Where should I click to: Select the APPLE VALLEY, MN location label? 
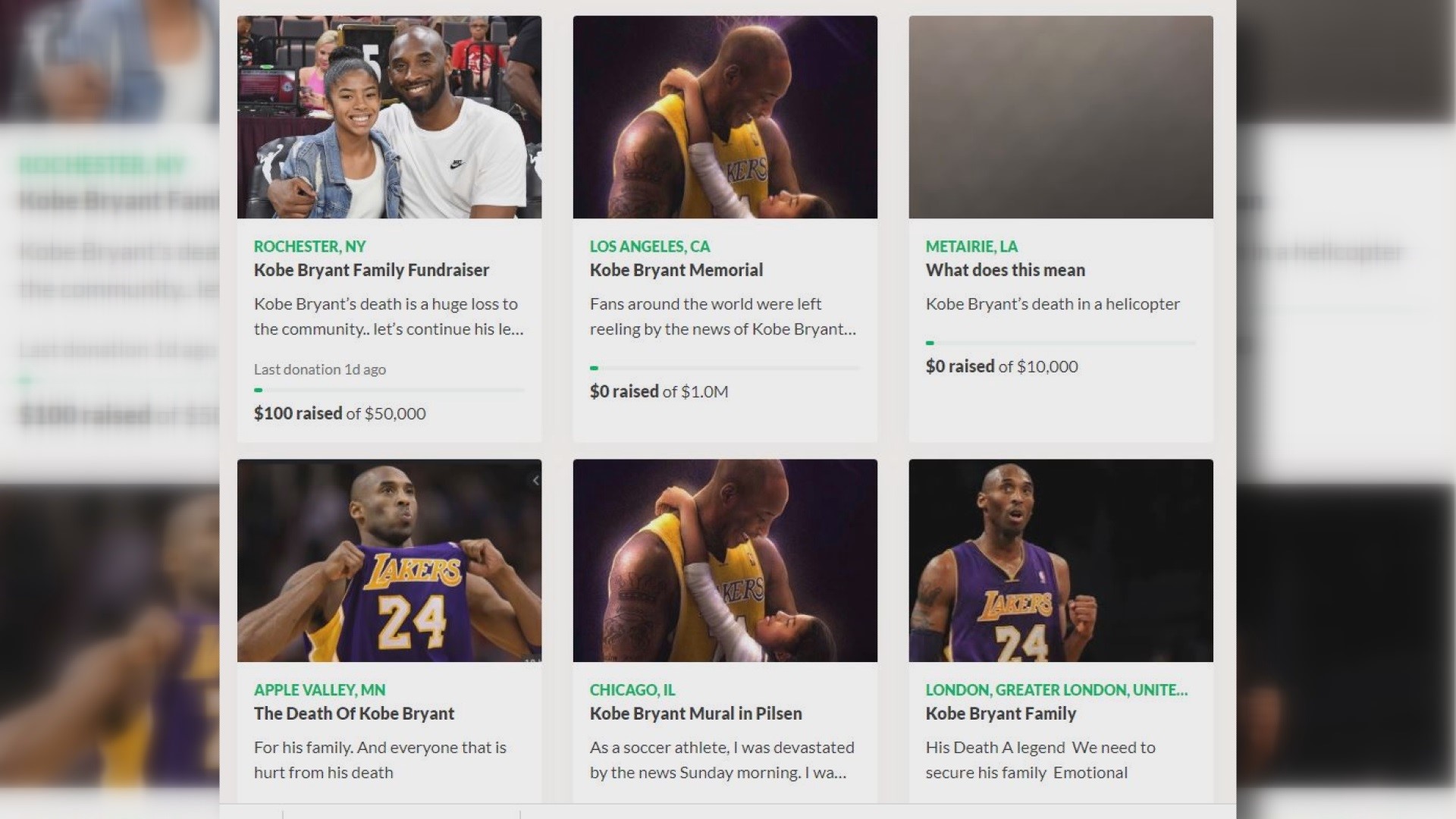click(x=319, y=690)
